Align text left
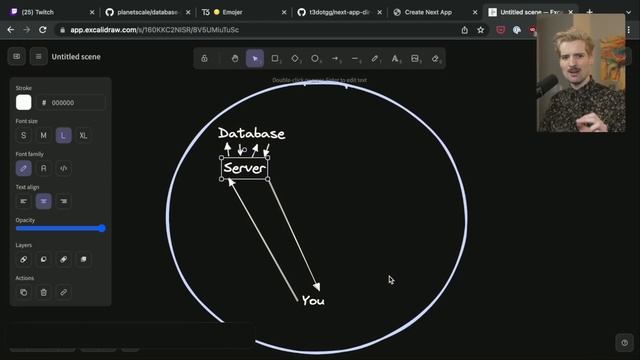The width and height of the screenshot is (640, 360). (x=23, y=201)
